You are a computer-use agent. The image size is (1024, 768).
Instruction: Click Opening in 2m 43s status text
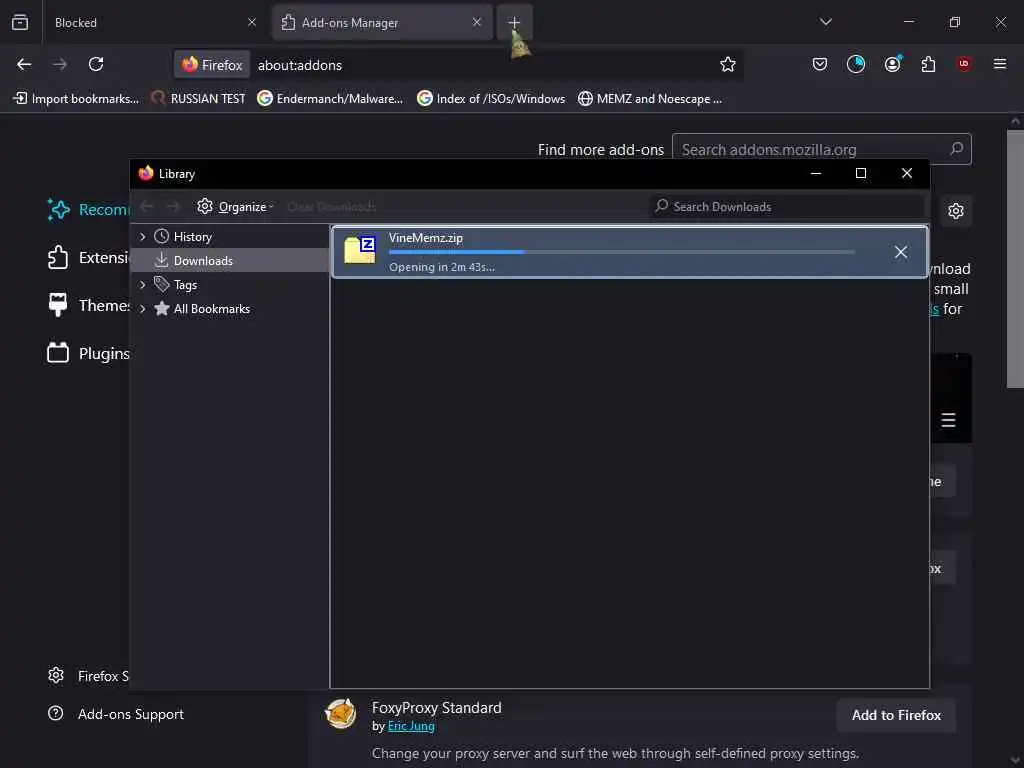(441, 266)
